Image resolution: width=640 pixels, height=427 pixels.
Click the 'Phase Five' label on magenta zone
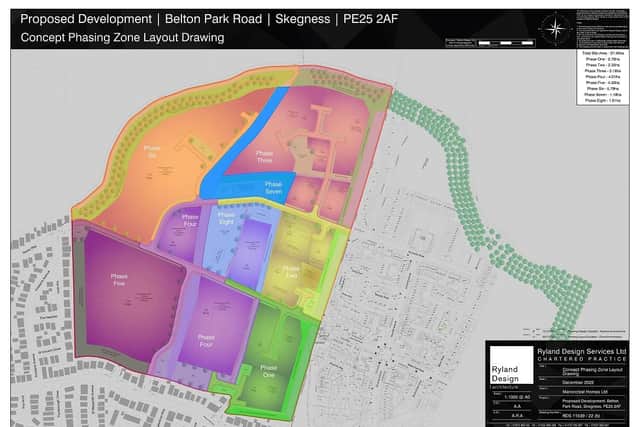tap(119, 280)
